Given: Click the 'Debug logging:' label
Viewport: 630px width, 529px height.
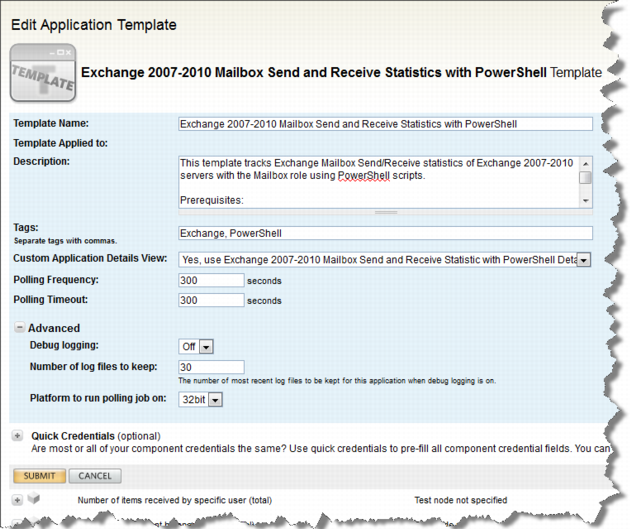Looking at the screenshot, I should coord(64,345).
